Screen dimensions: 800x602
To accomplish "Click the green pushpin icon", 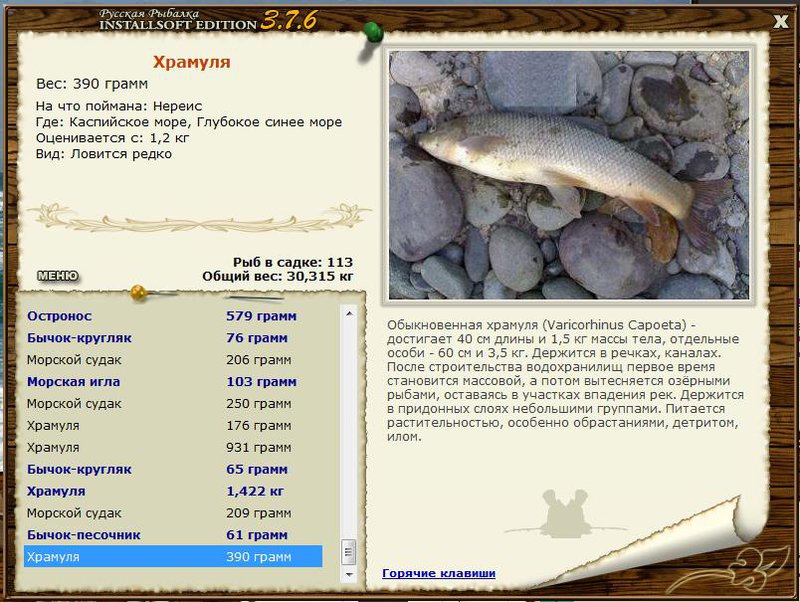I will point(373,34).
